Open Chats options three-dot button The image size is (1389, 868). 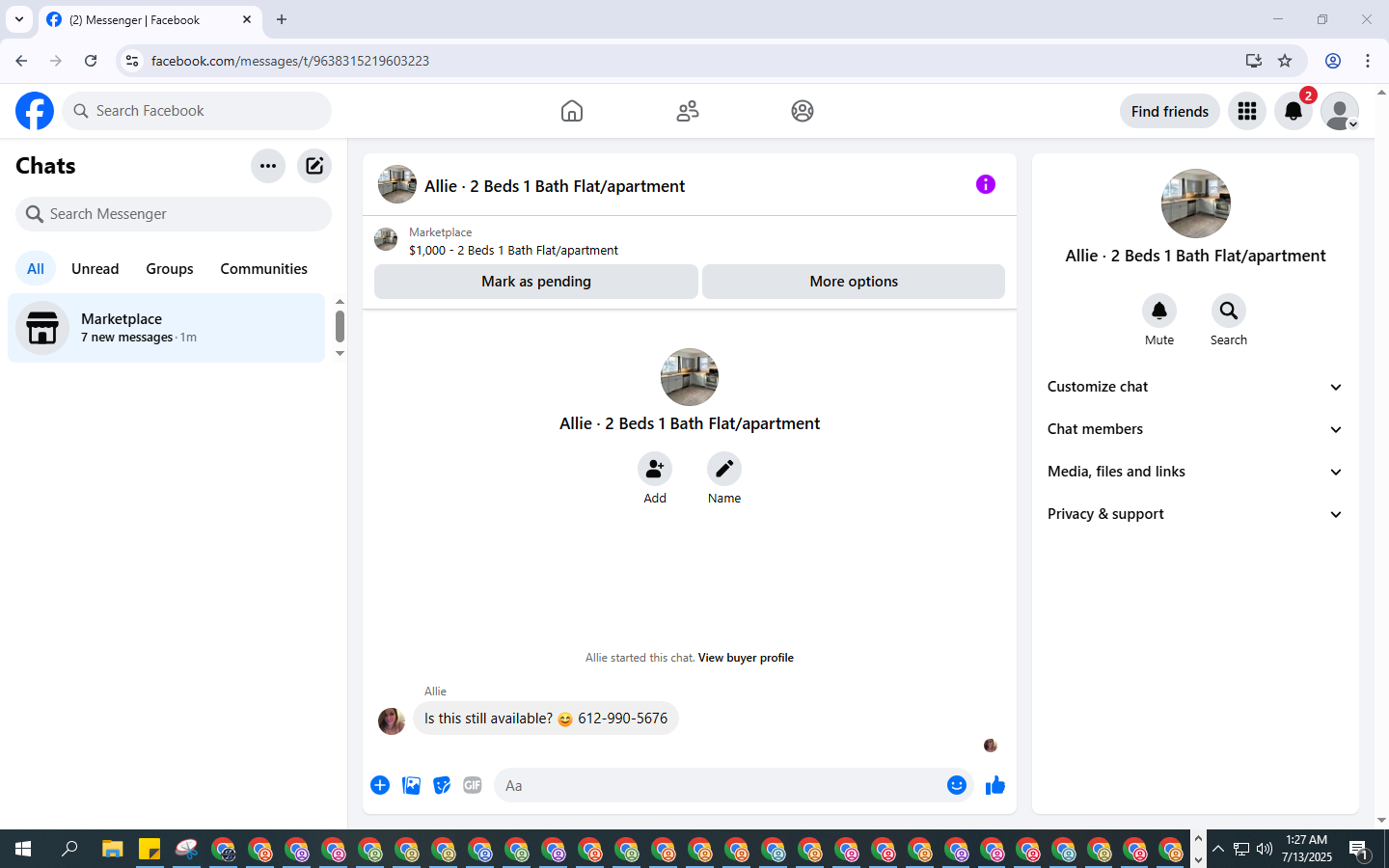pyautogui.click(x=268, y=166)
